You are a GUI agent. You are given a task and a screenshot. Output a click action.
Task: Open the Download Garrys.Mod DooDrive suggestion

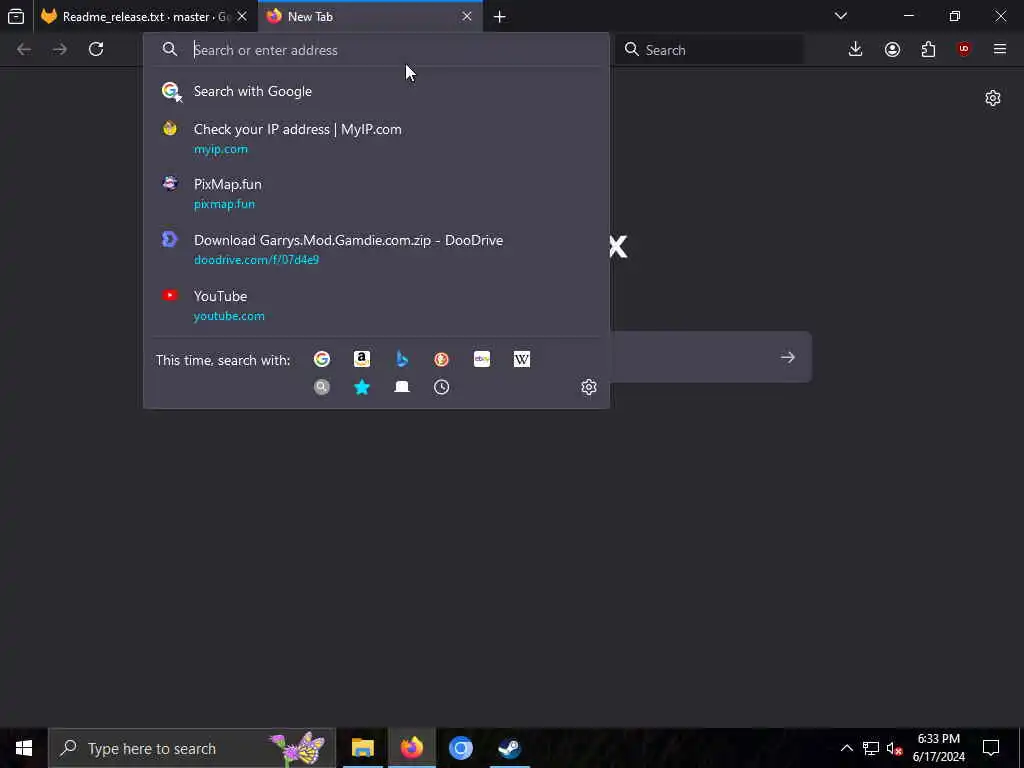[376, 249]
